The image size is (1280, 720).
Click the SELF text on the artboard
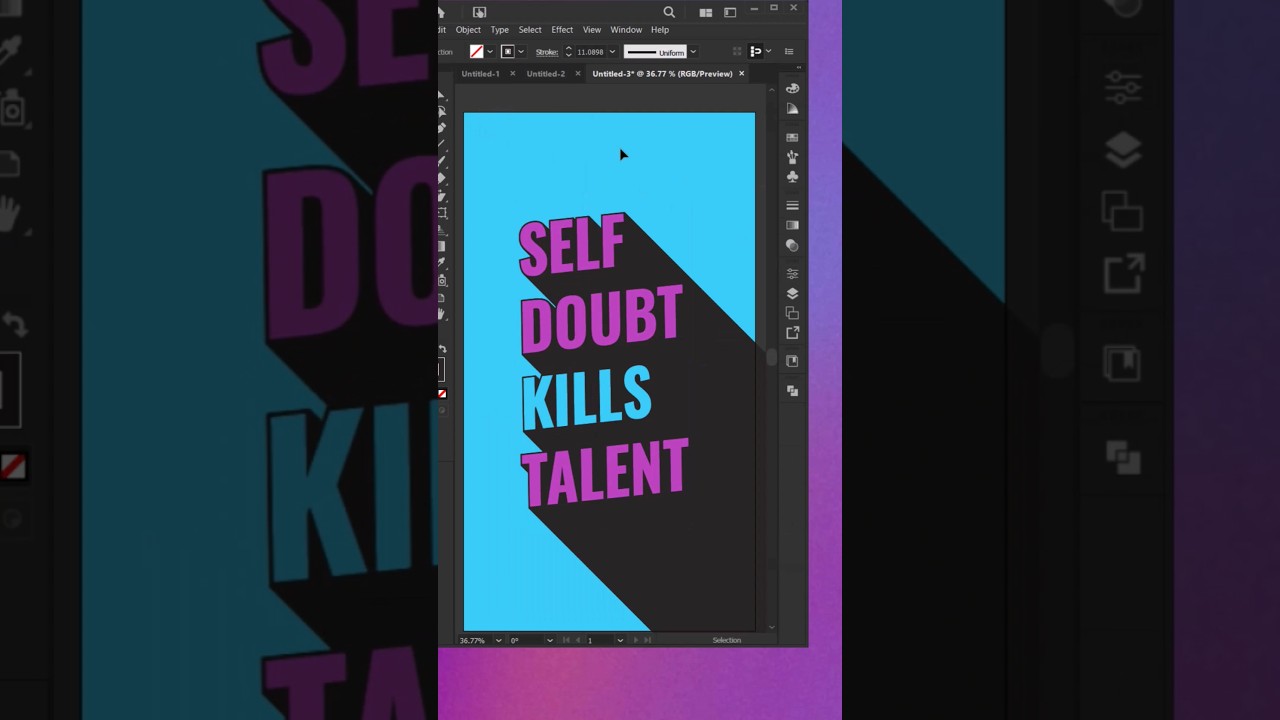[571, 245]
